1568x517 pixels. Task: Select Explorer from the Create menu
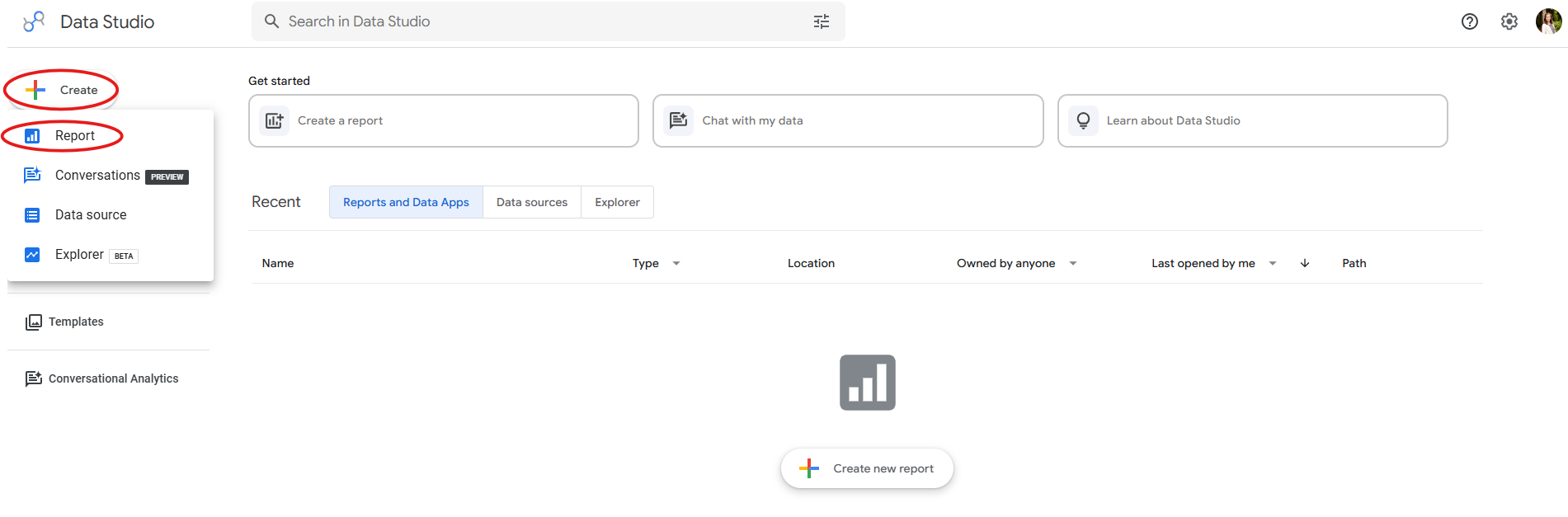111,255
